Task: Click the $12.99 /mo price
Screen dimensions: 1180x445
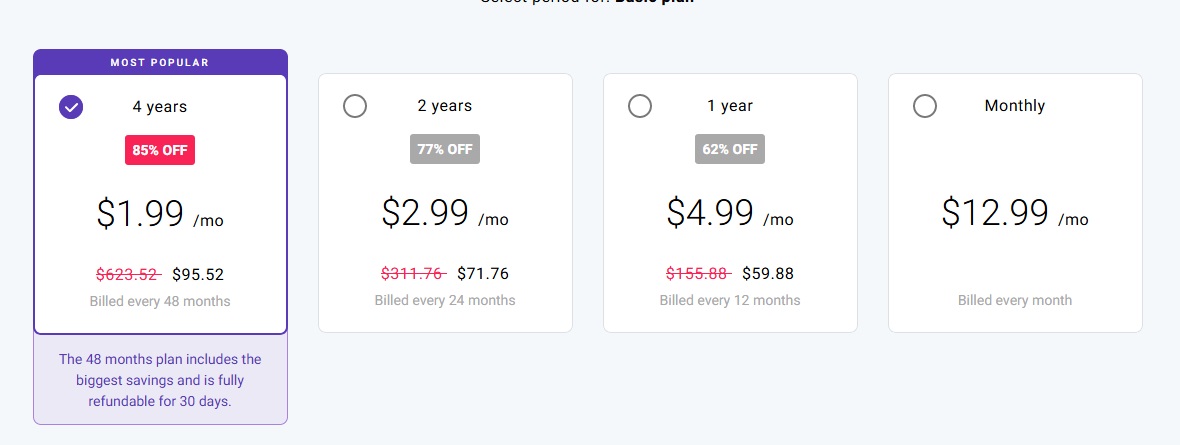Action: [x=1015, y=213]
